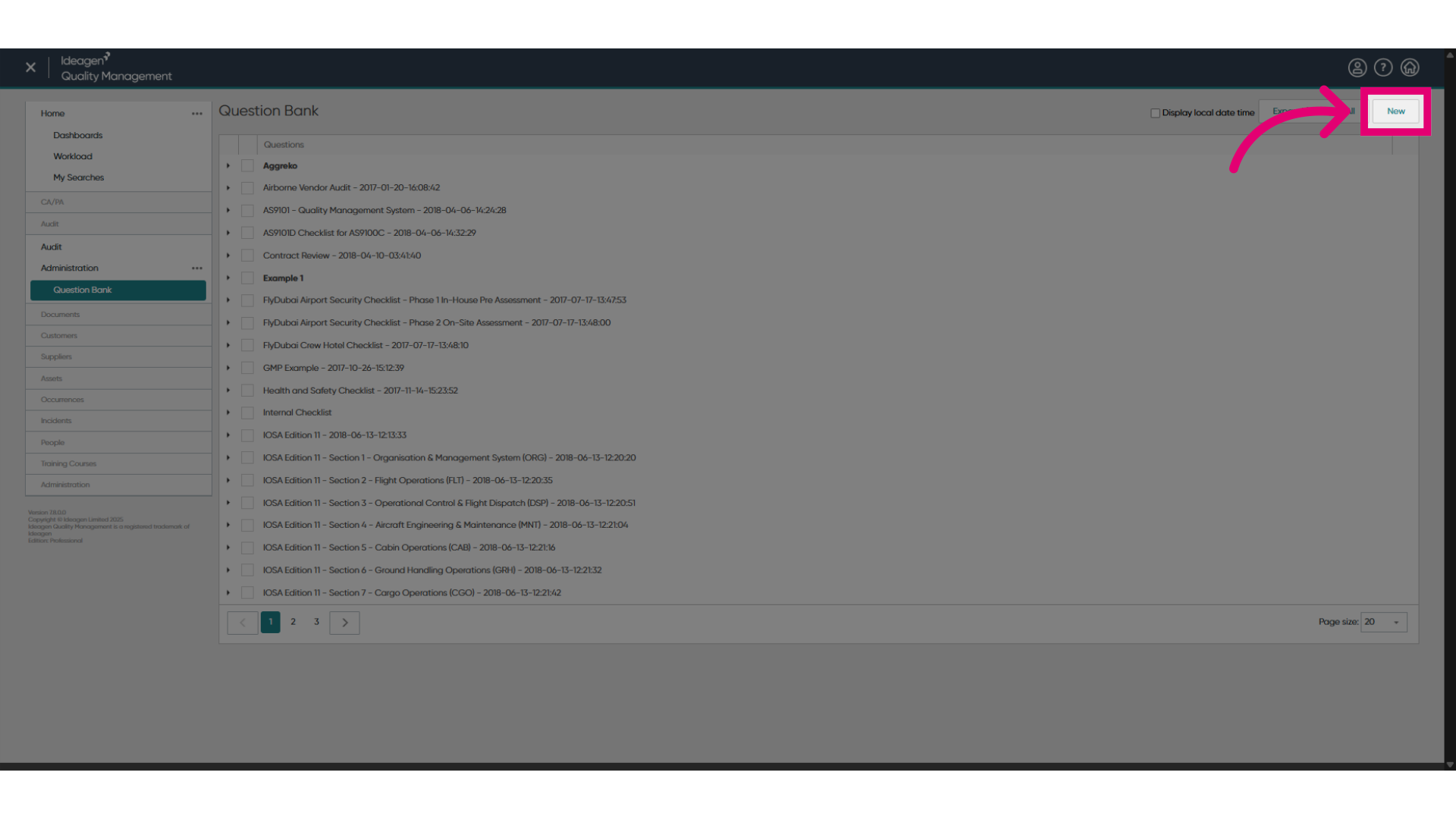
Task: Open the Customers sidebar section
Action: 118,336
